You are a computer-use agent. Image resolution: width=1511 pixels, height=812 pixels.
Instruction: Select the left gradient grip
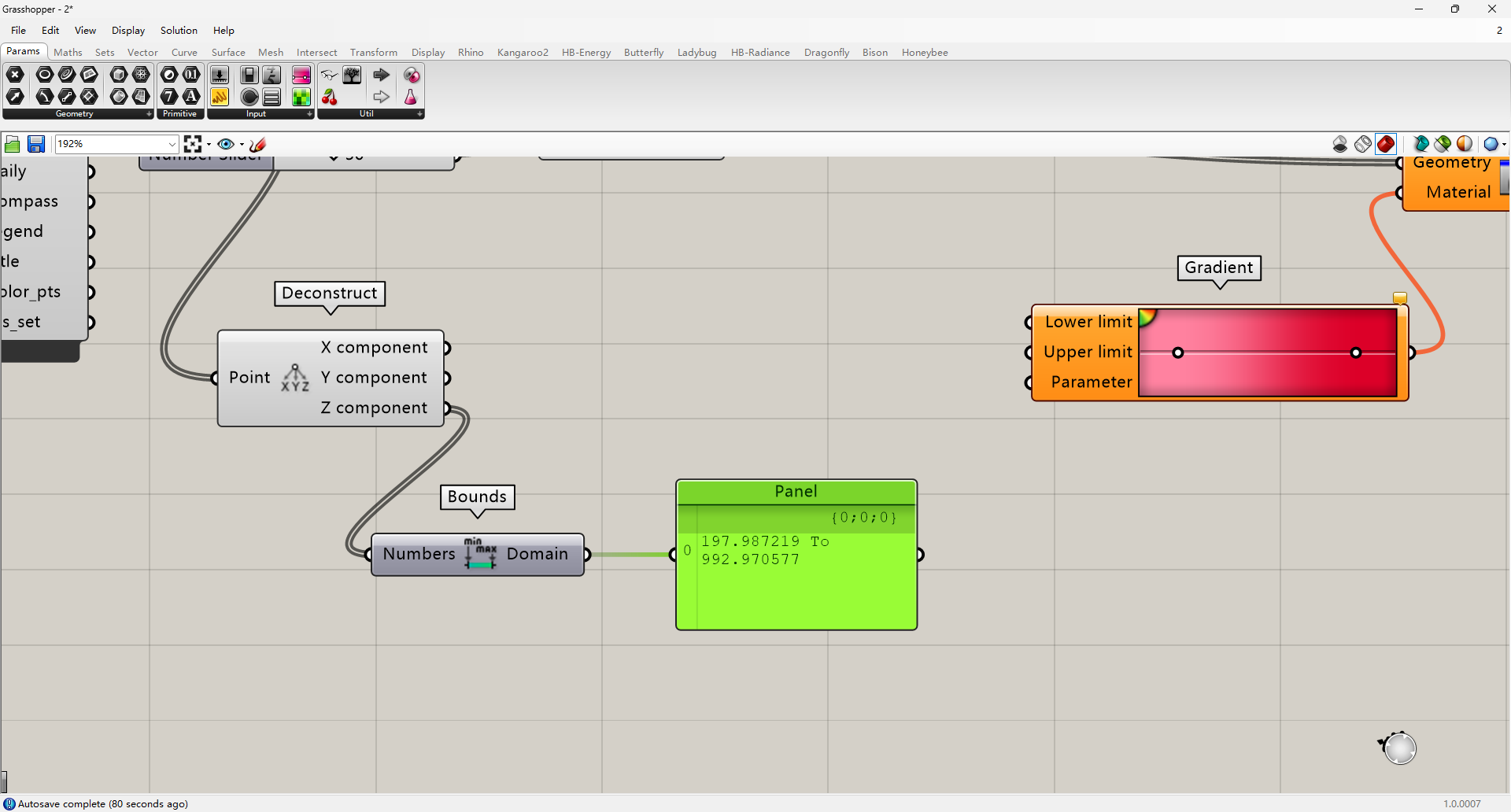1178,352
